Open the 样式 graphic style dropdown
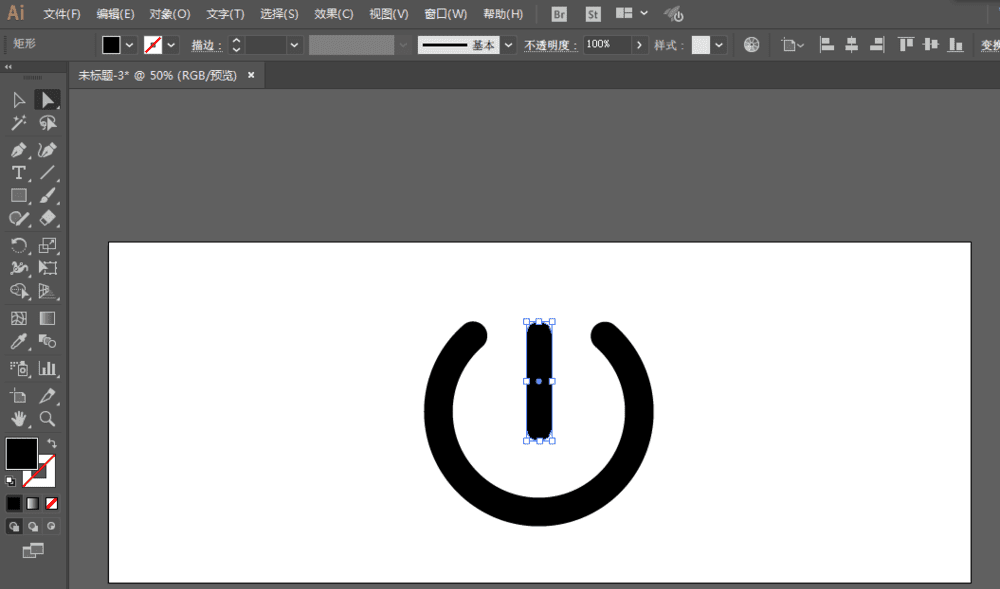Screen dimensions: 1000x589 (719, 45)
